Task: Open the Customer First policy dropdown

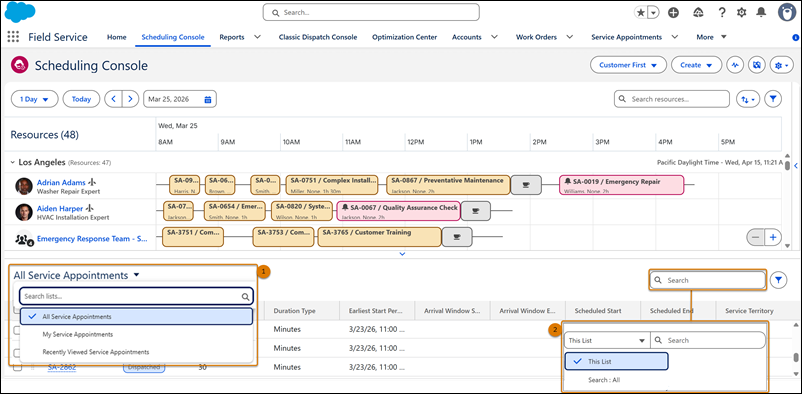Action: click(x=628, y=65)
